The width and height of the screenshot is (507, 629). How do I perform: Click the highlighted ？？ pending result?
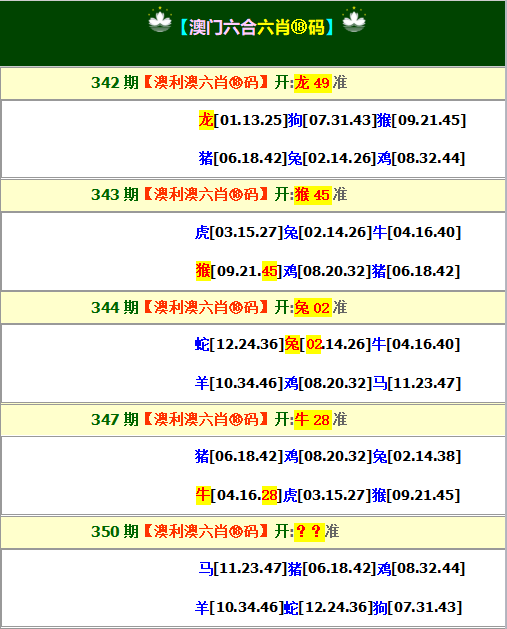pyautogui.click(x=309, y=532)
